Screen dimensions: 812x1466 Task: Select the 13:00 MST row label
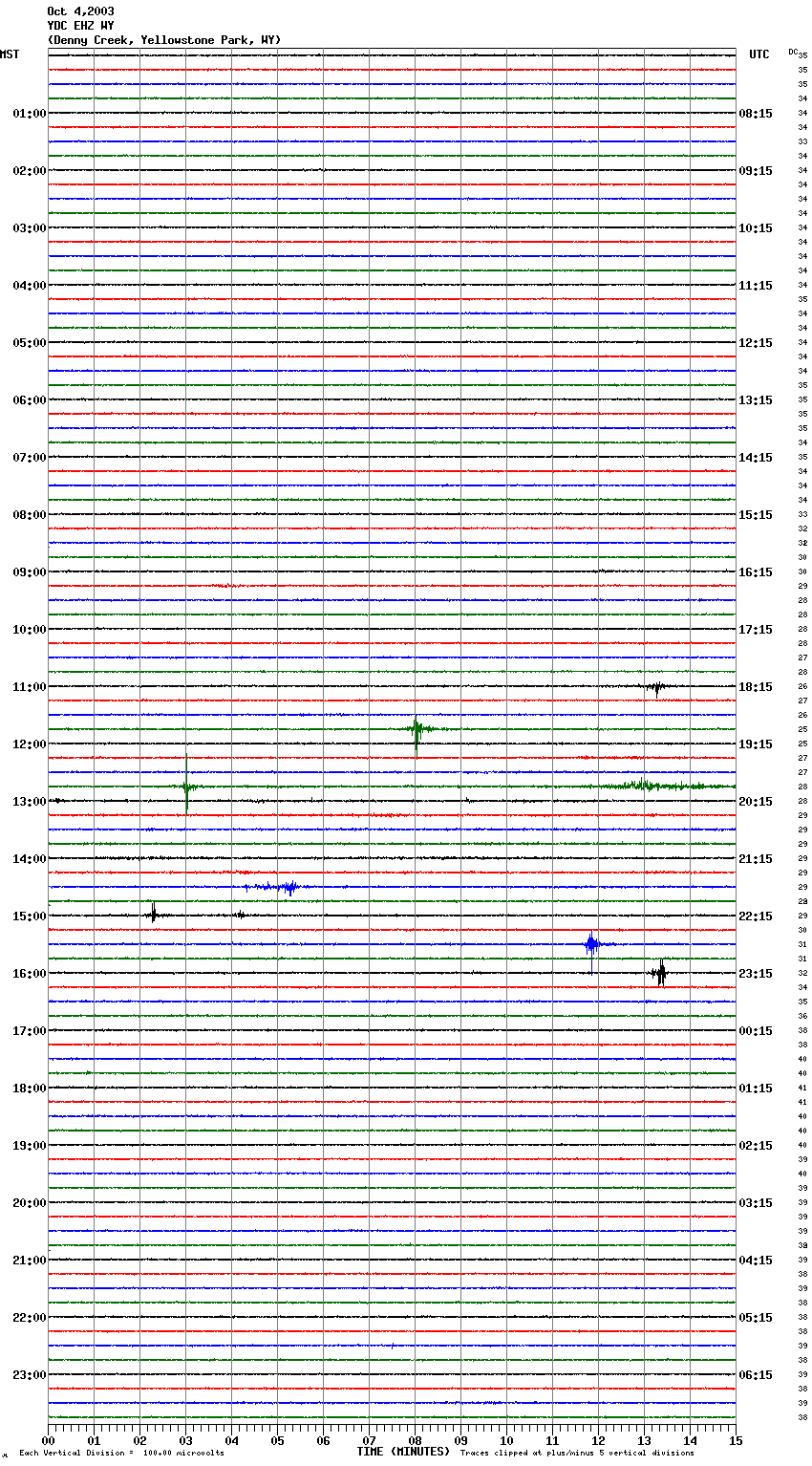click(30, 802)
